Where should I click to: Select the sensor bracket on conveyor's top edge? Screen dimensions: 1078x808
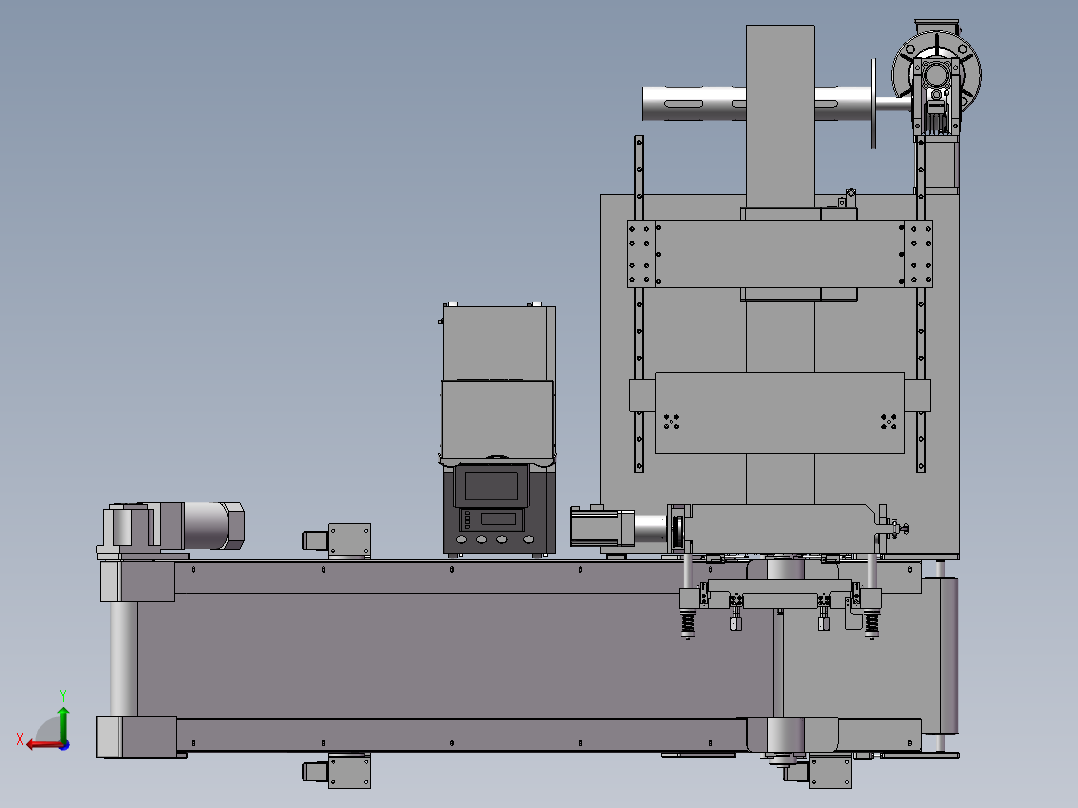(337, 541)
